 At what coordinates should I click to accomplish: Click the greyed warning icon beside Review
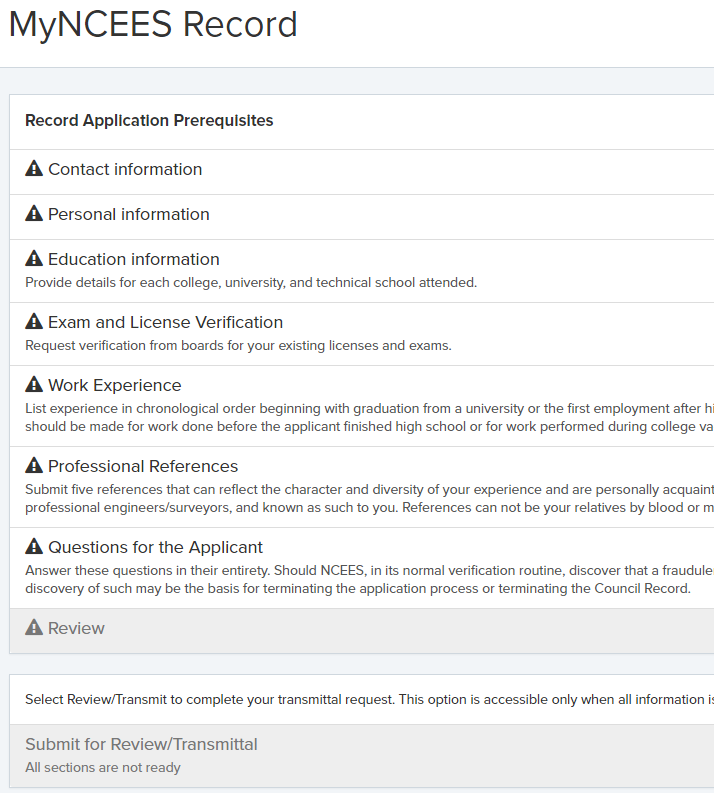coord(34,627)
